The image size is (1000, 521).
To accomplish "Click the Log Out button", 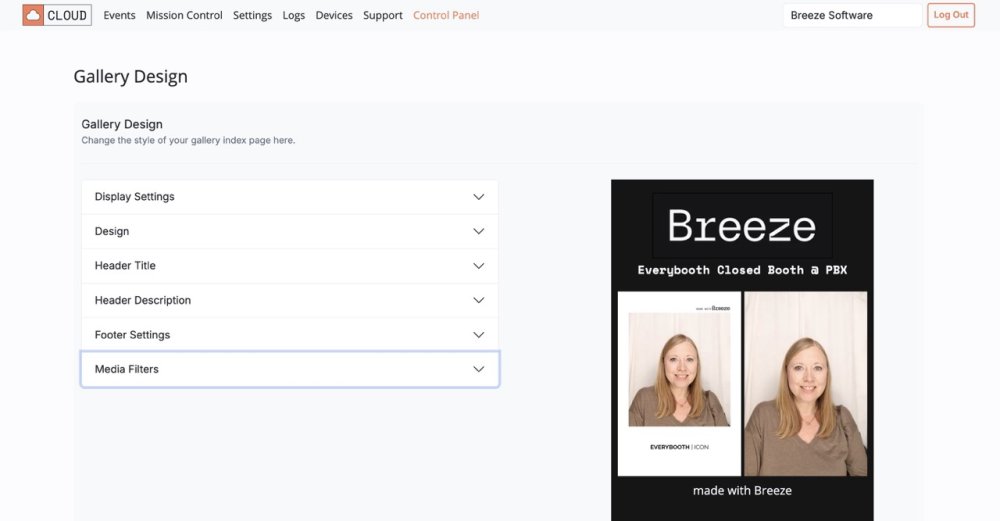I will point(951,15).
